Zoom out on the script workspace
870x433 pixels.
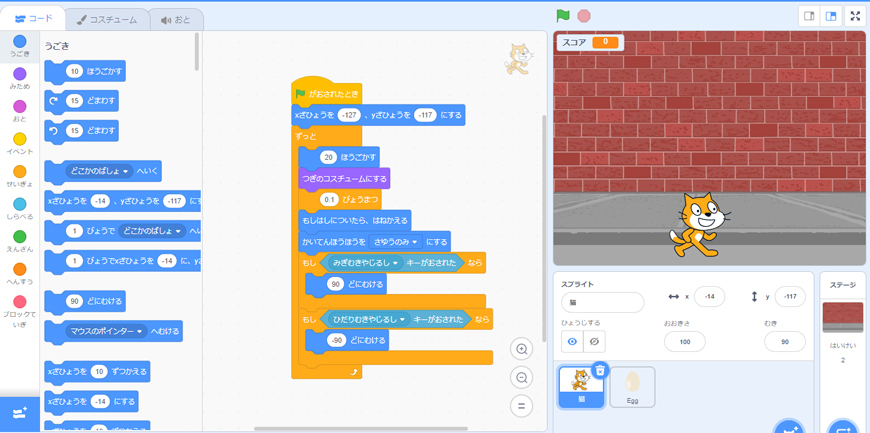[x=522, y=377]
